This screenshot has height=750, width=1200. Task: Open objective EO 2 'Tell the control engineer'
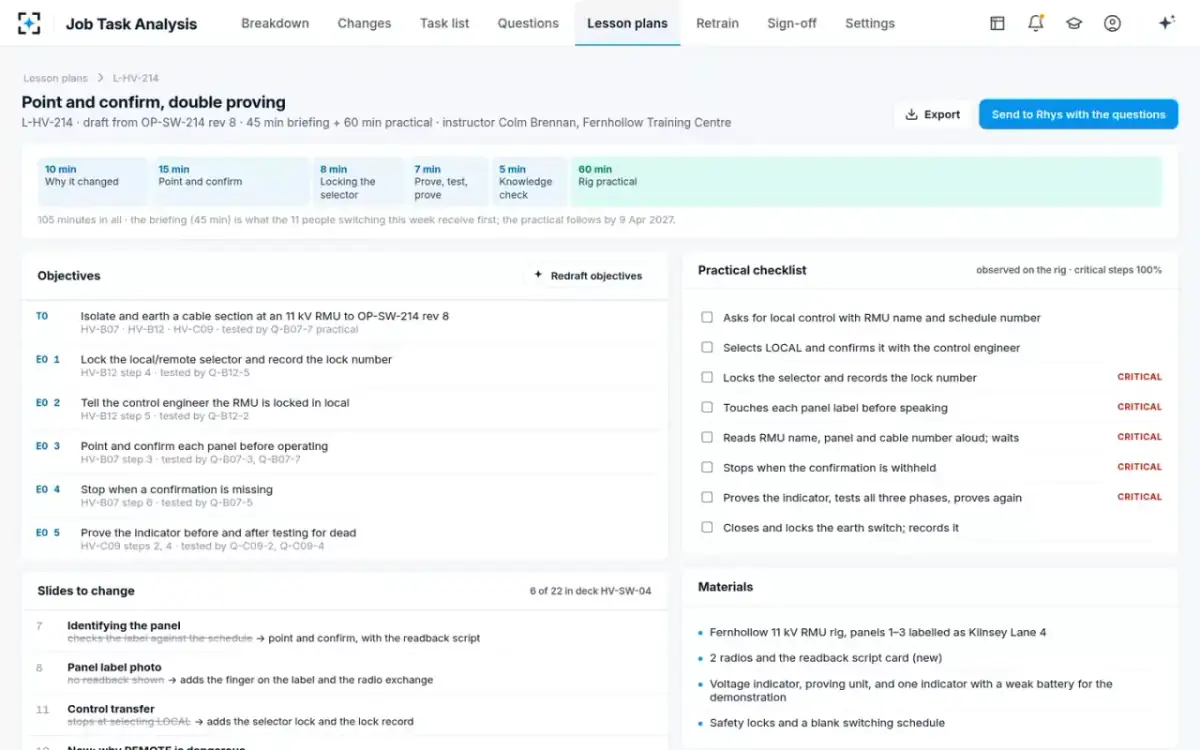pyautogui.click(x=345, y=408)
